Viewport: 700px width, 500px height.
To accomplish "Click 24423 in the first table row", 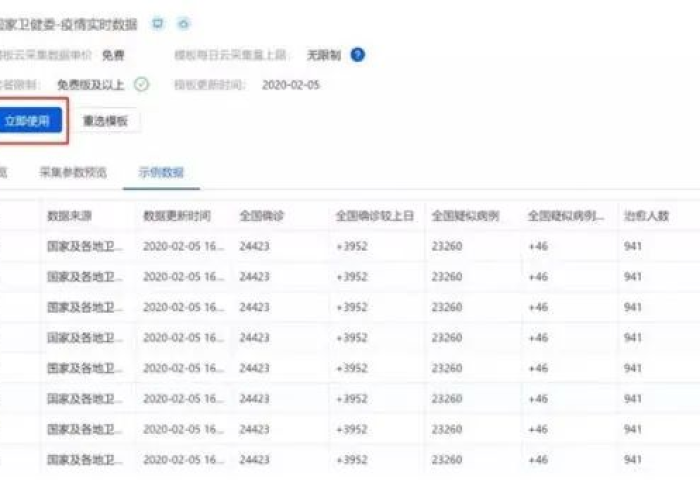I will pyautogui.click(x=254, y=246).
